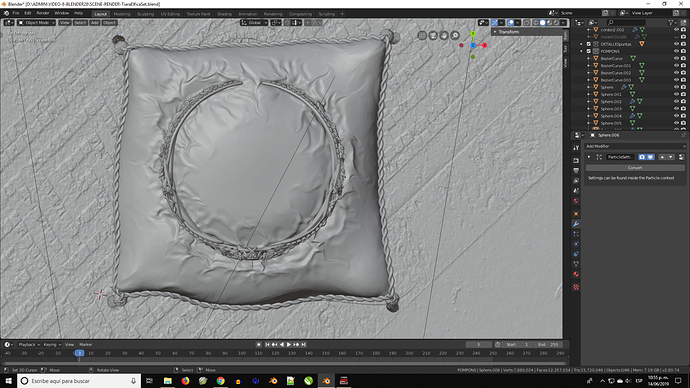Click the red X axis gizmo handle
The width and height of the screenshot is (690, 388).
pos(484,45)
